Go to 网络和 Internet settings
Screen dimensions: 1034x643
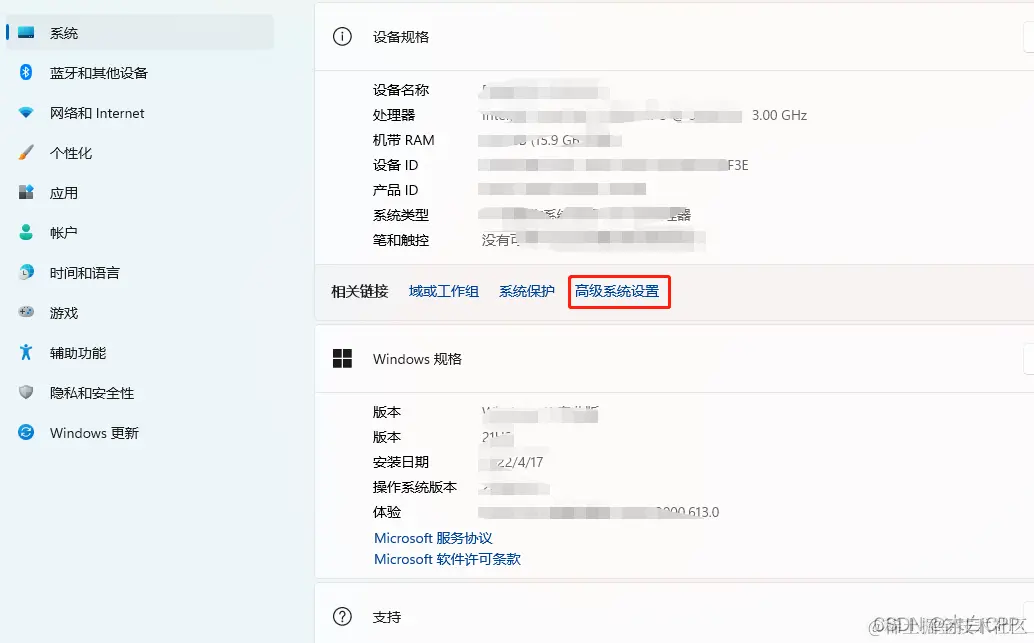140,113
